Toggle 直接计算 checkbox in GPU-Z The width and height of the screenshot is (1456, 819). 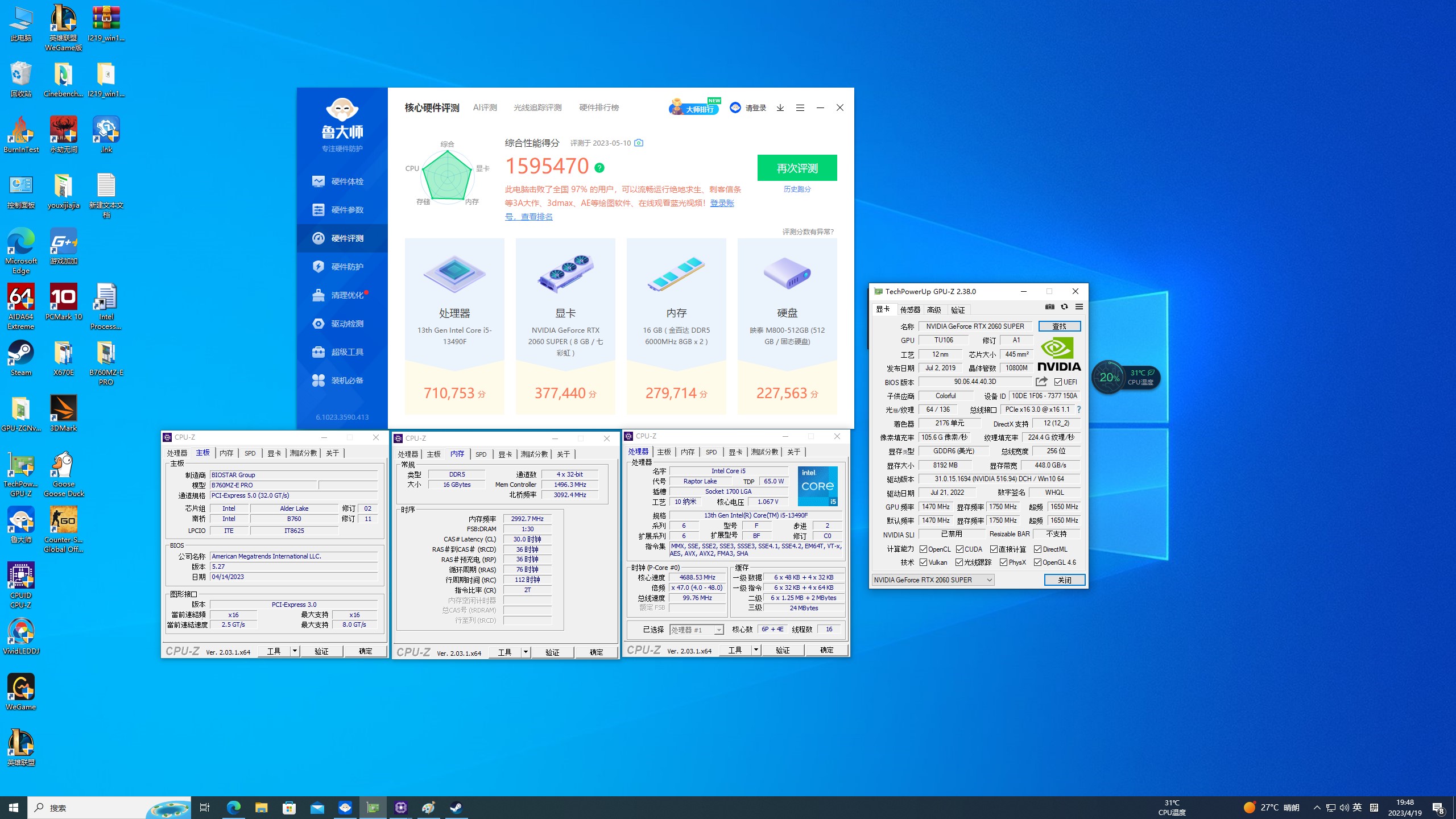[x=994, y=549]
